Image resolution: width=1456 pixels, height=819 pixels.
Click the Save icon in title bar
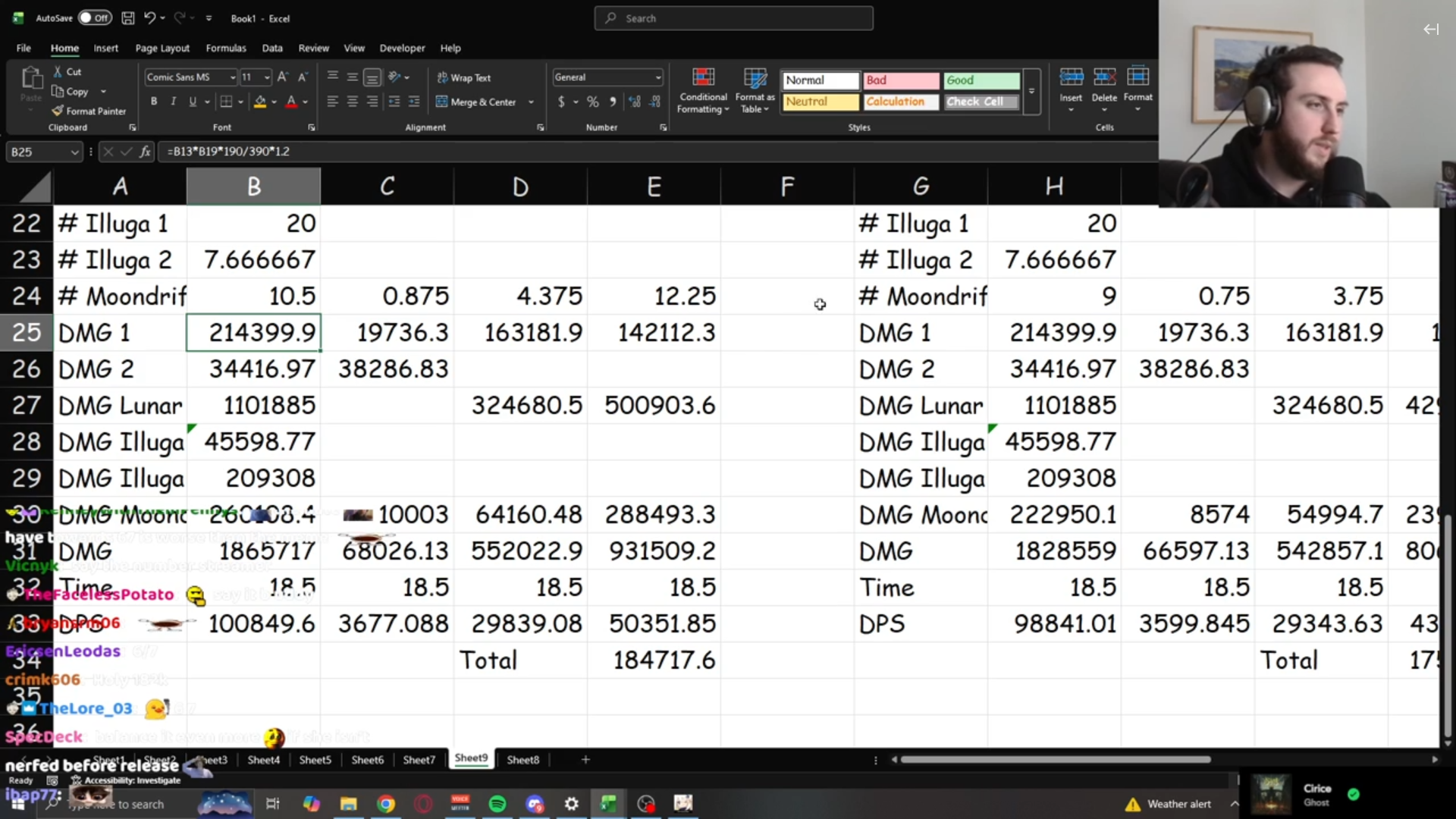pos(128,18)
